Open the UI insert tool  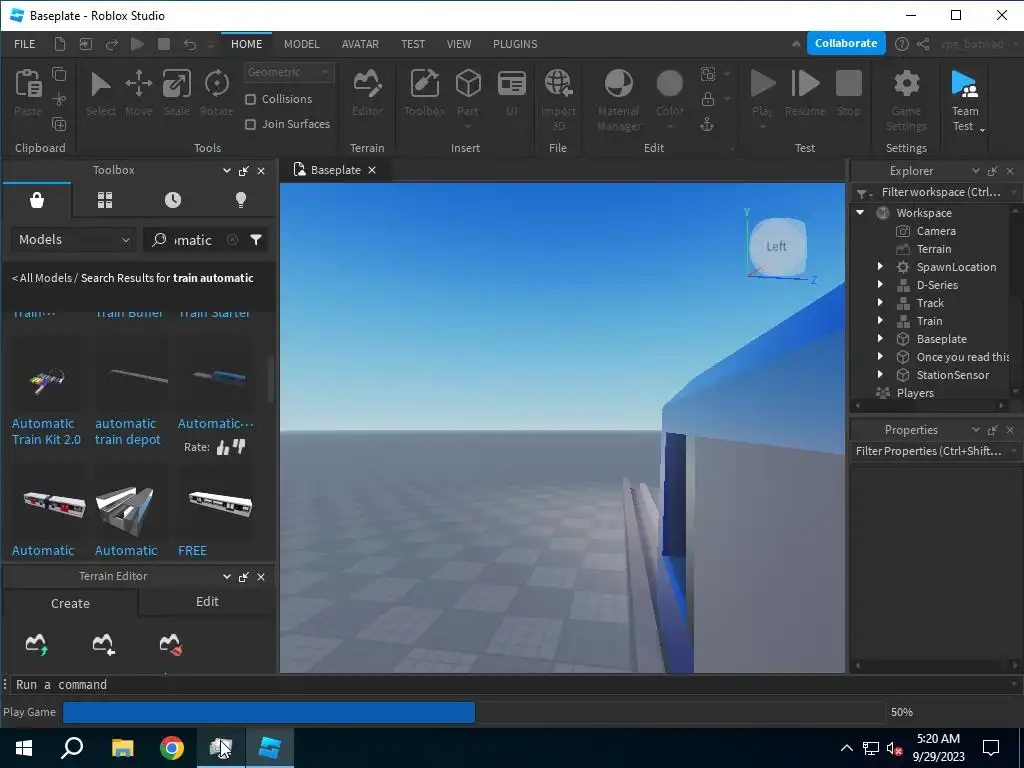(511, 92)
